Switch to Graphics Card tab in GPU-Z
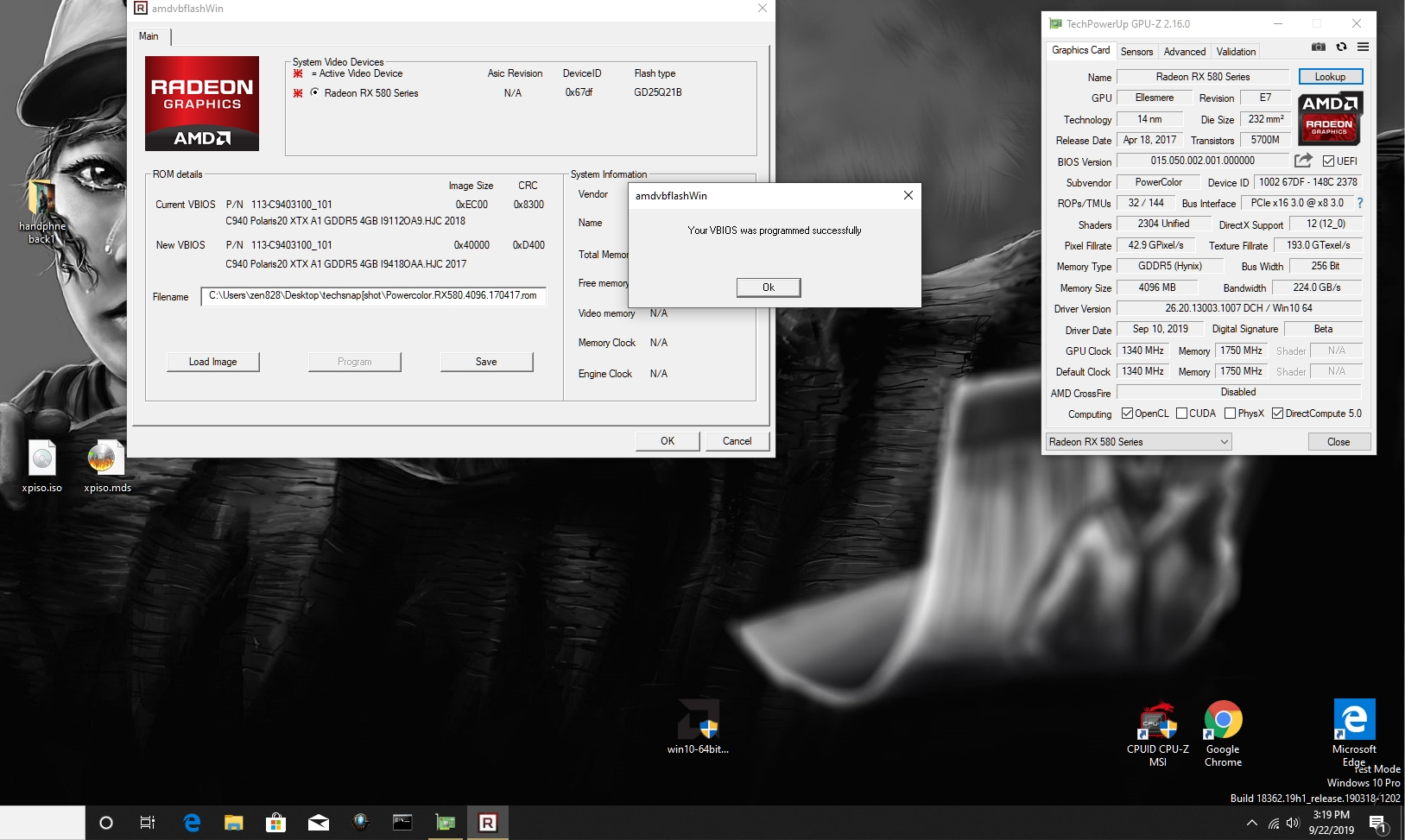Screen dimensions: 1405x840 point(1080,50)
